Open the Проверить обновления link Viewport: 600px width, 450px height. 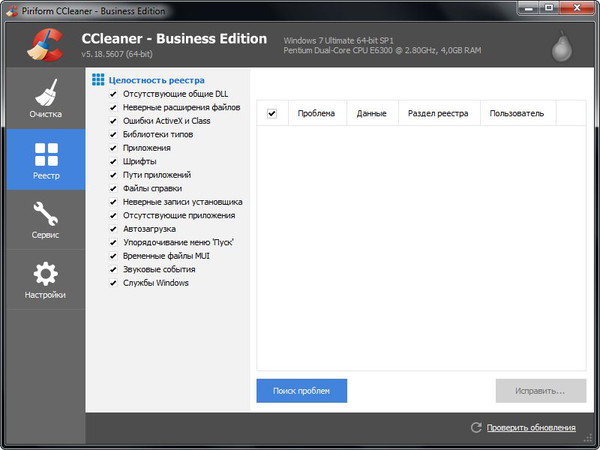tap(531, 428)
